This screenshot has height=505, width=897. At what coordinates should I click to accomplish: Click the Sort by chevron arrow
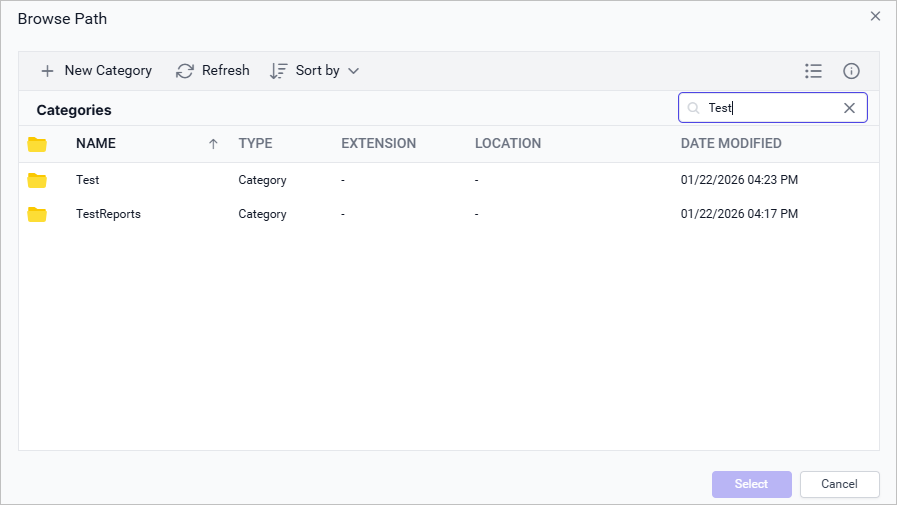point(353,71)
